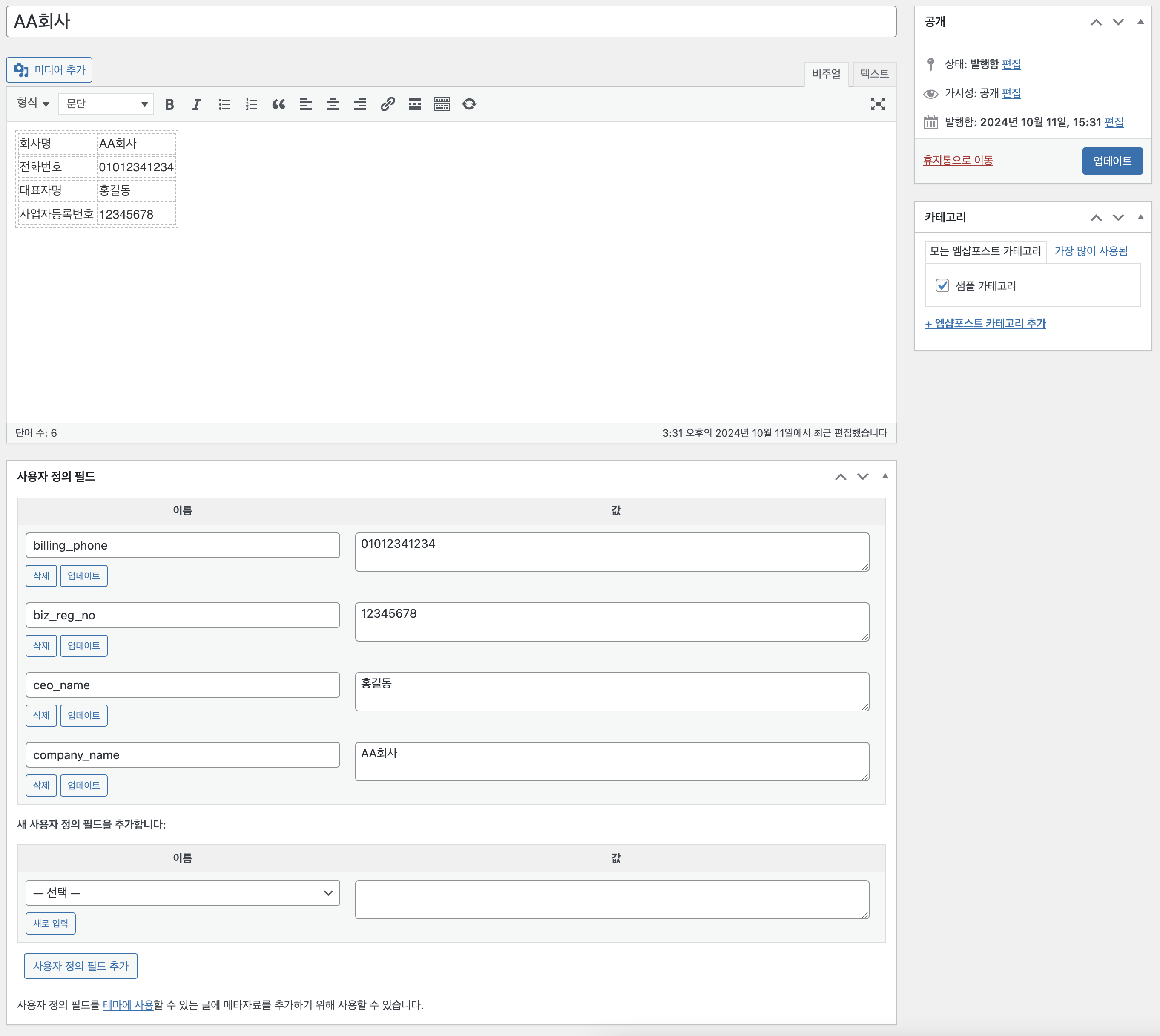Screen dimensions: 1160x1036
Task: Move the 공개 panel up
Action: click(x=1096, y=22)
